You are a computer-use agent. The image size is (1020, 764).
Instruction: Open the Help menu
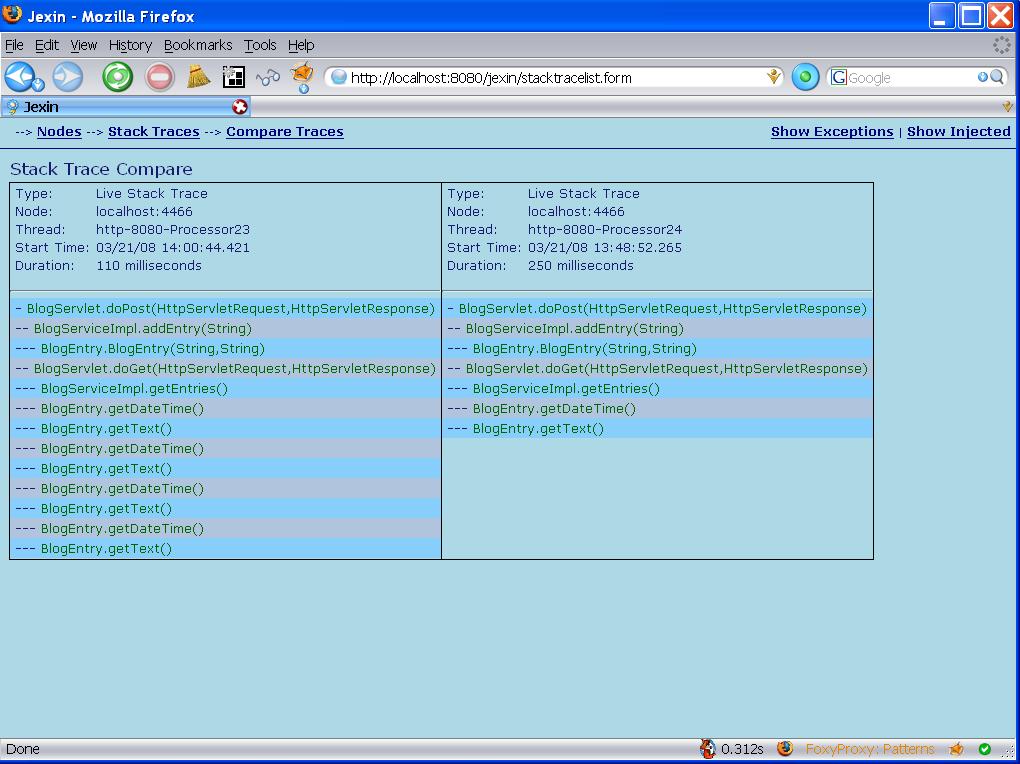301,45
